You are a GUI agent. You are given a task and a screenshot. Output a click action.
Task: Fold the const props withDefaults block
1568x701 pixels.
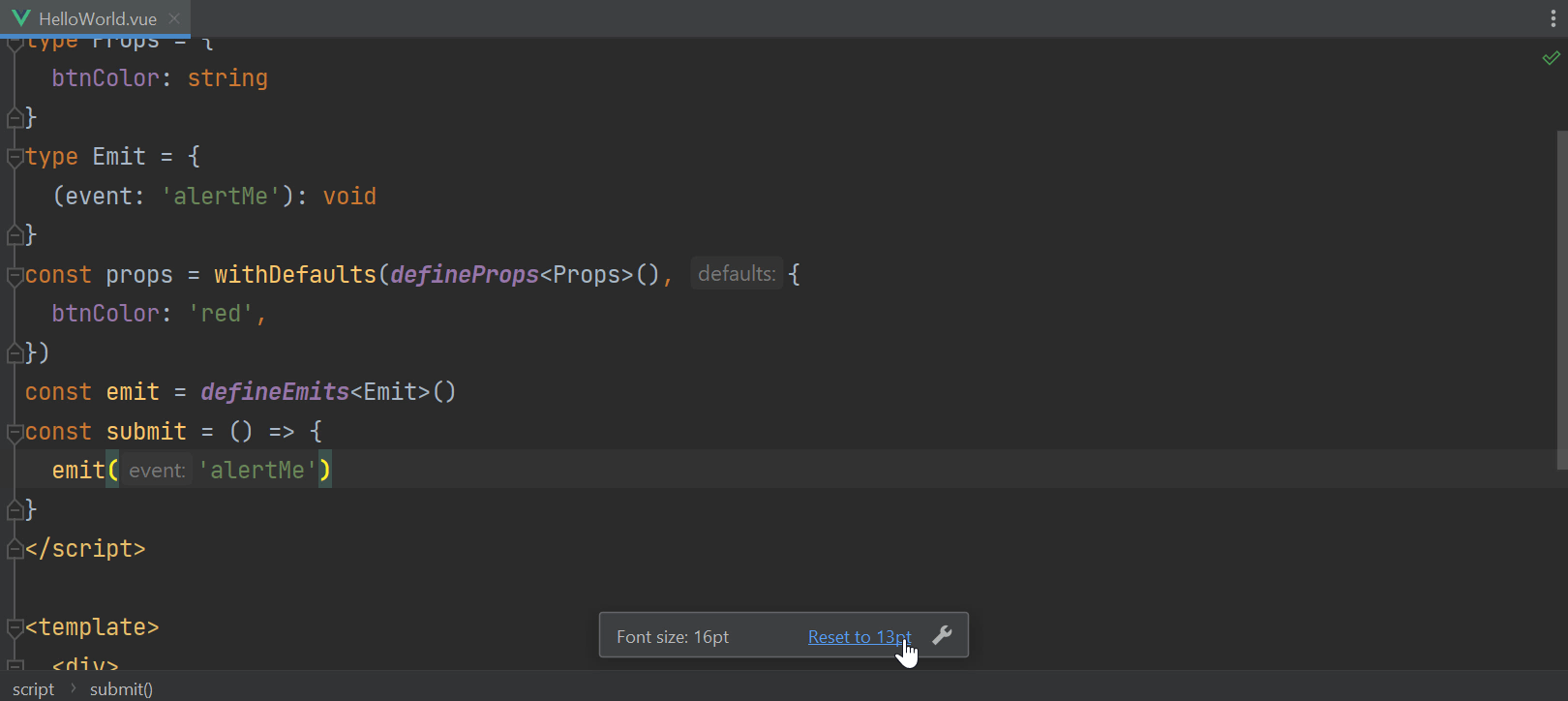(15, 276)
